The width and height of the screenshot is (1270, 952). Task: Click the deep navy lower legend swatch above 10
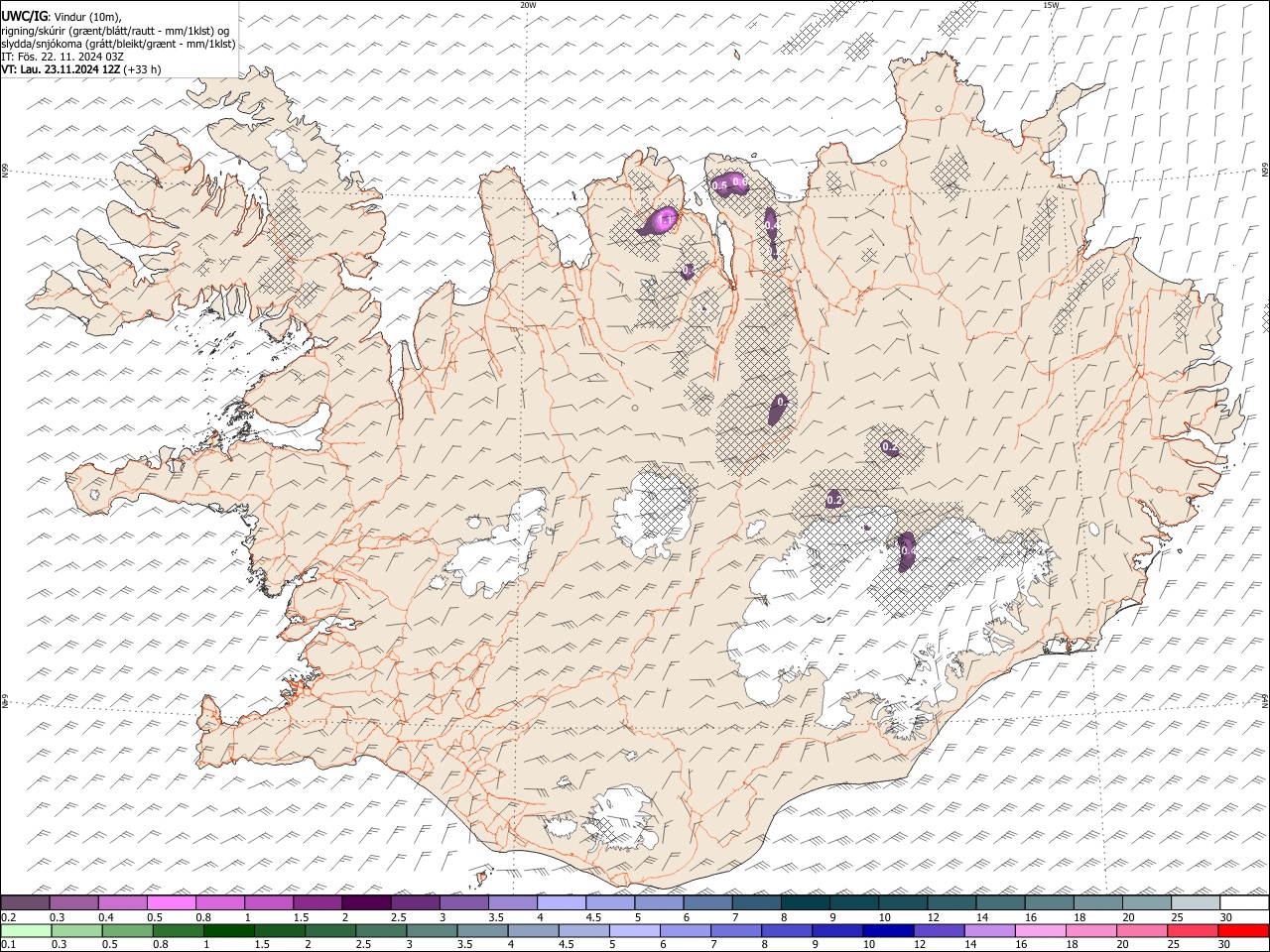[888, 931]
